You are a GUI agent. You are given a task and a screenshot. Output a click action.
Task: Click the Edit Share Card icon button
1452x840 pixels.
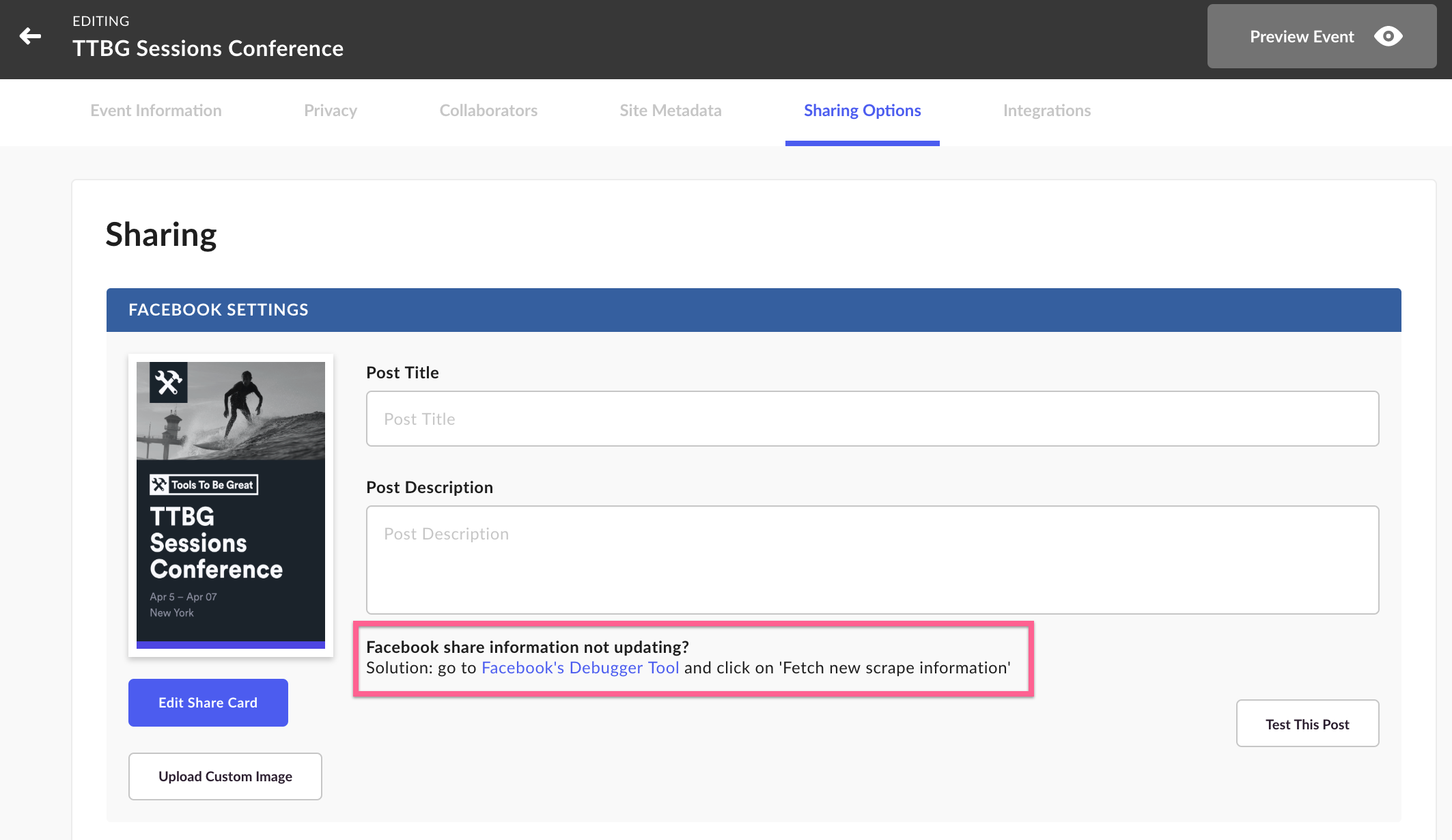point(208,702)
